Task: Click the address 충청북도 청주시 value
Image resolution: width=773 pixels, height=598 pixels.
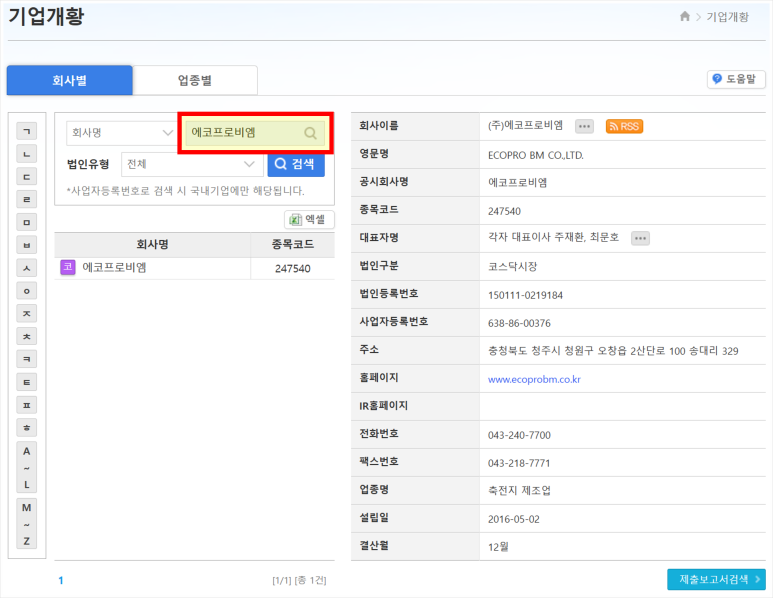Action: coord(613,351)
